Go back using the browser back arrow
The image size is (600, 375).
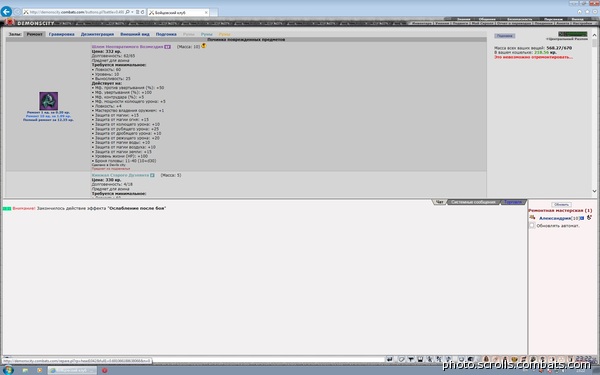click(x=6, y=11)
